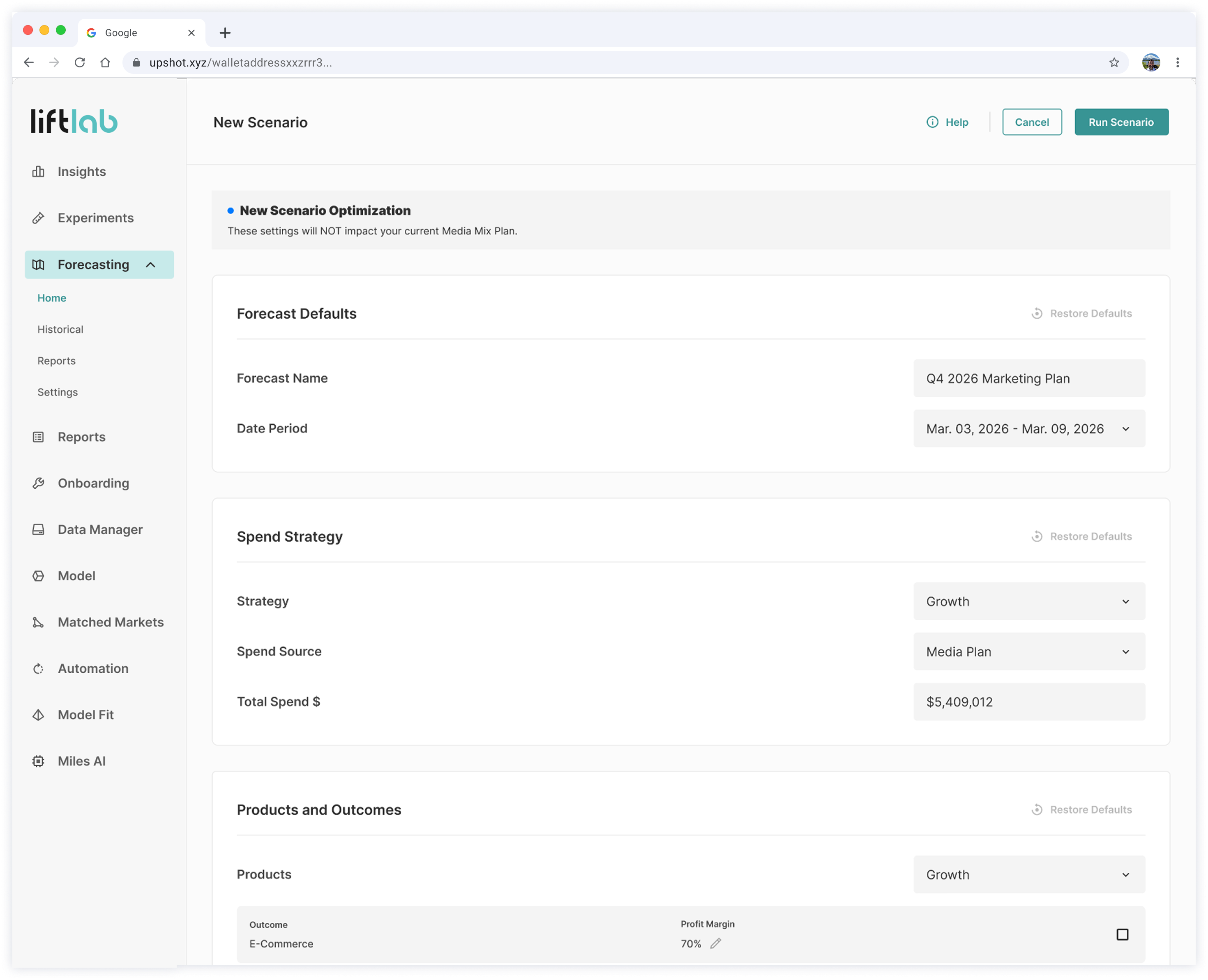Open Settings under Forecasting
1208x980 pixels.
point(58,392)
